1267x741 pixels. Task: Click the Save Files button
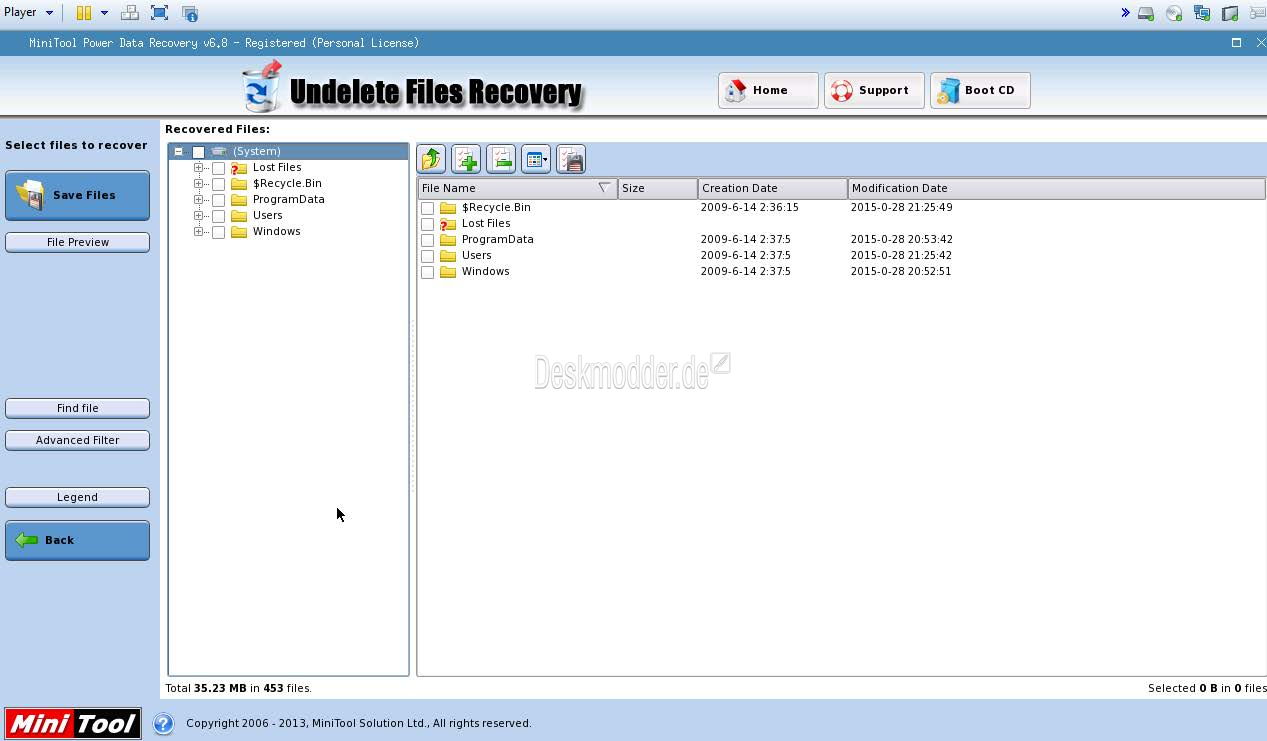pos(77,195)
